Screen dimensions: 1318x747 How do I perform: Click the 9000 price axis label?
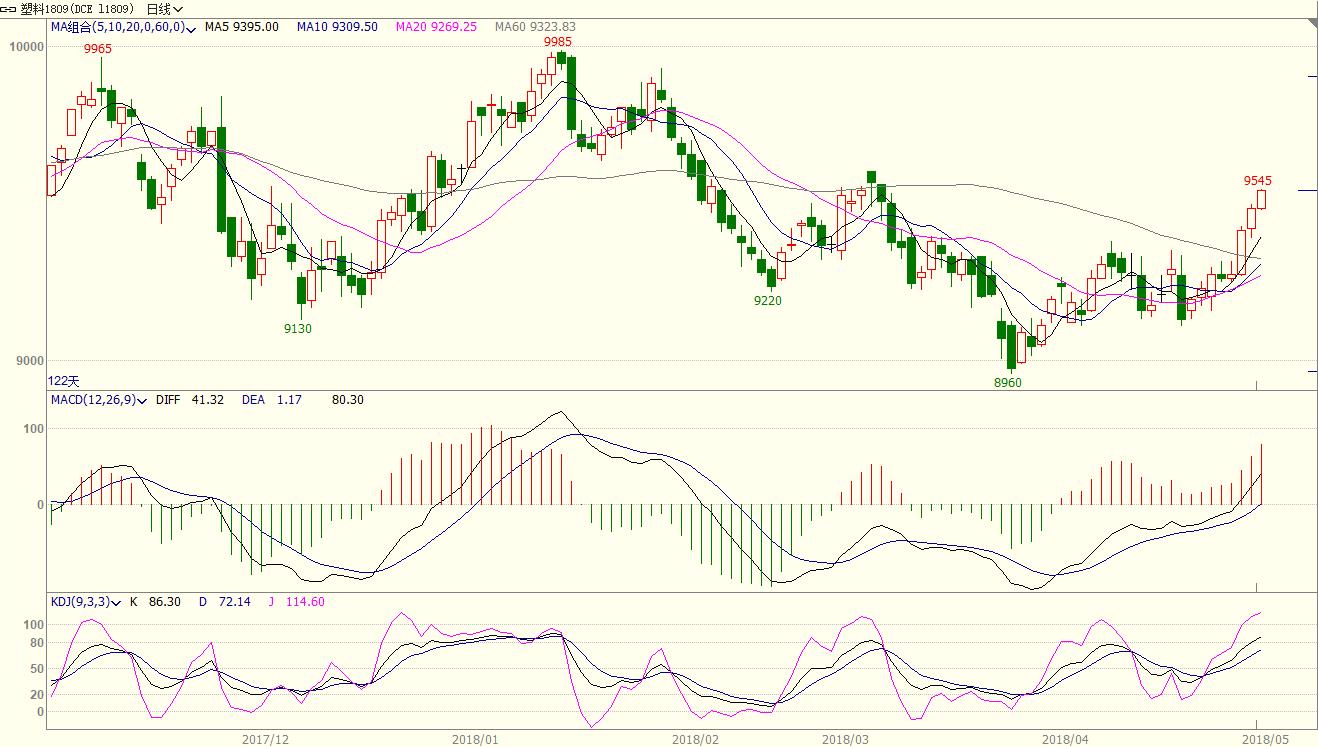(30, 361)
